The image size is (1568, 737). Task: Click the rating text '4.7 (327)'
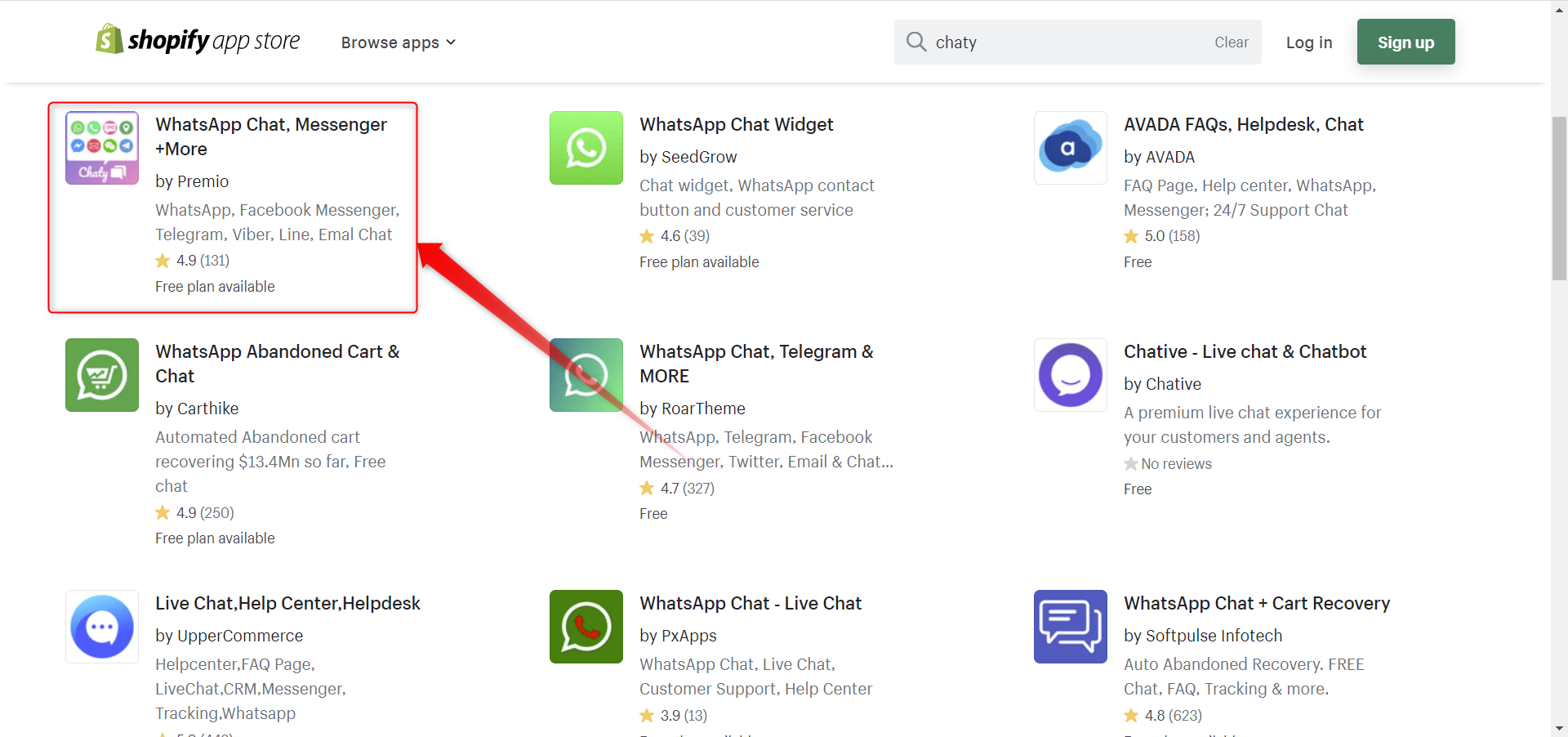pos(687,489)
